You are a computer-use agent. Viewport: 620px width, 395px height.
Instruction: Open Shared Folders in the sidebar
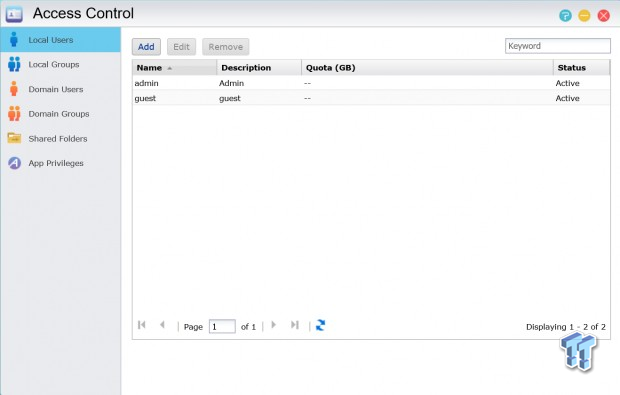pos(57,139)
